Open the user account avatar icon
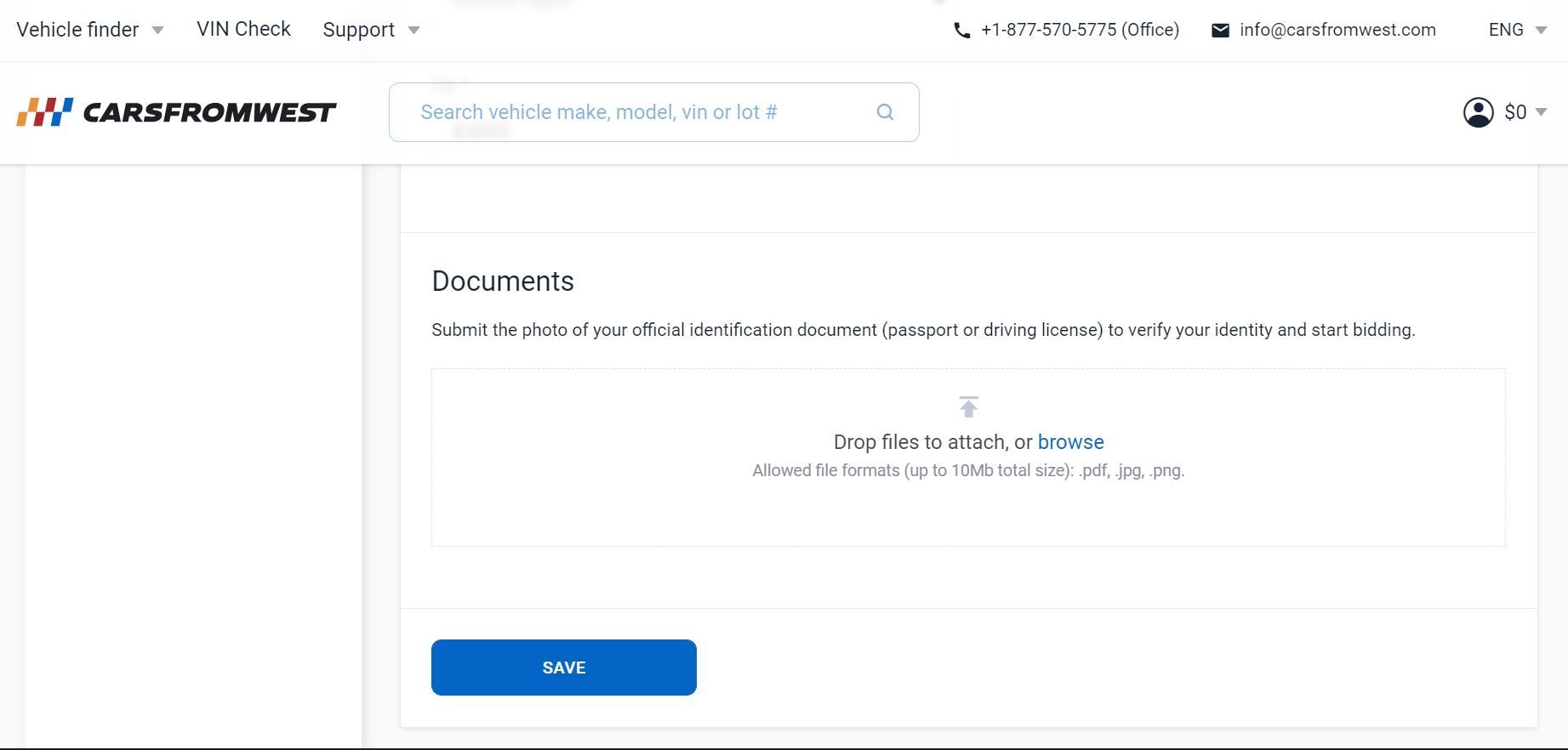 pos(1478,112)
